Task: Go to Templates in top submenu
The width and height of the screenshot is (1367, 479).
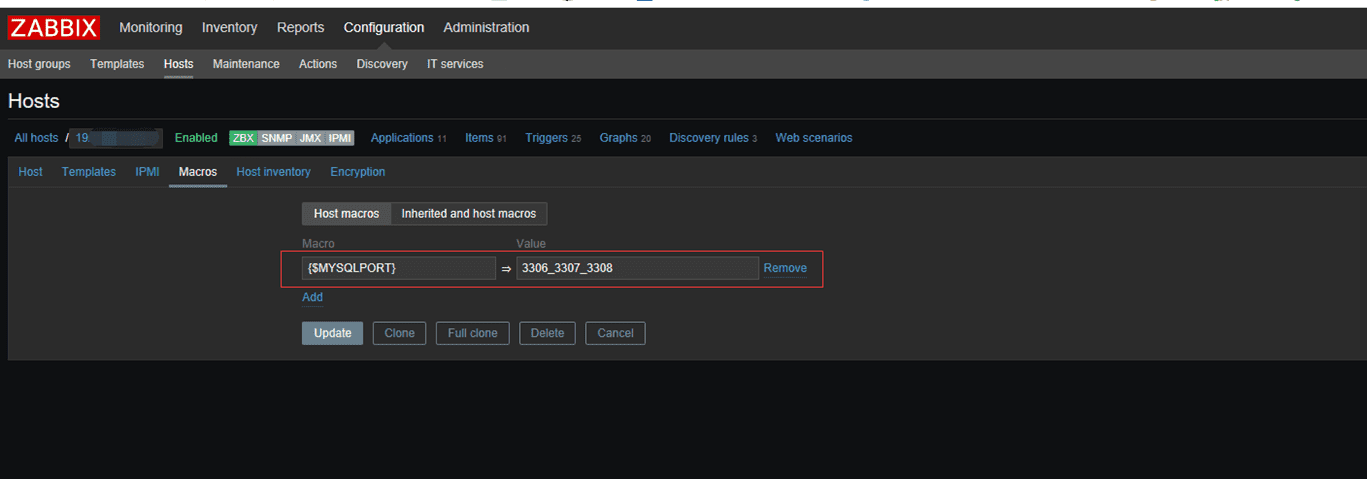Action: (x=117, y=64)
